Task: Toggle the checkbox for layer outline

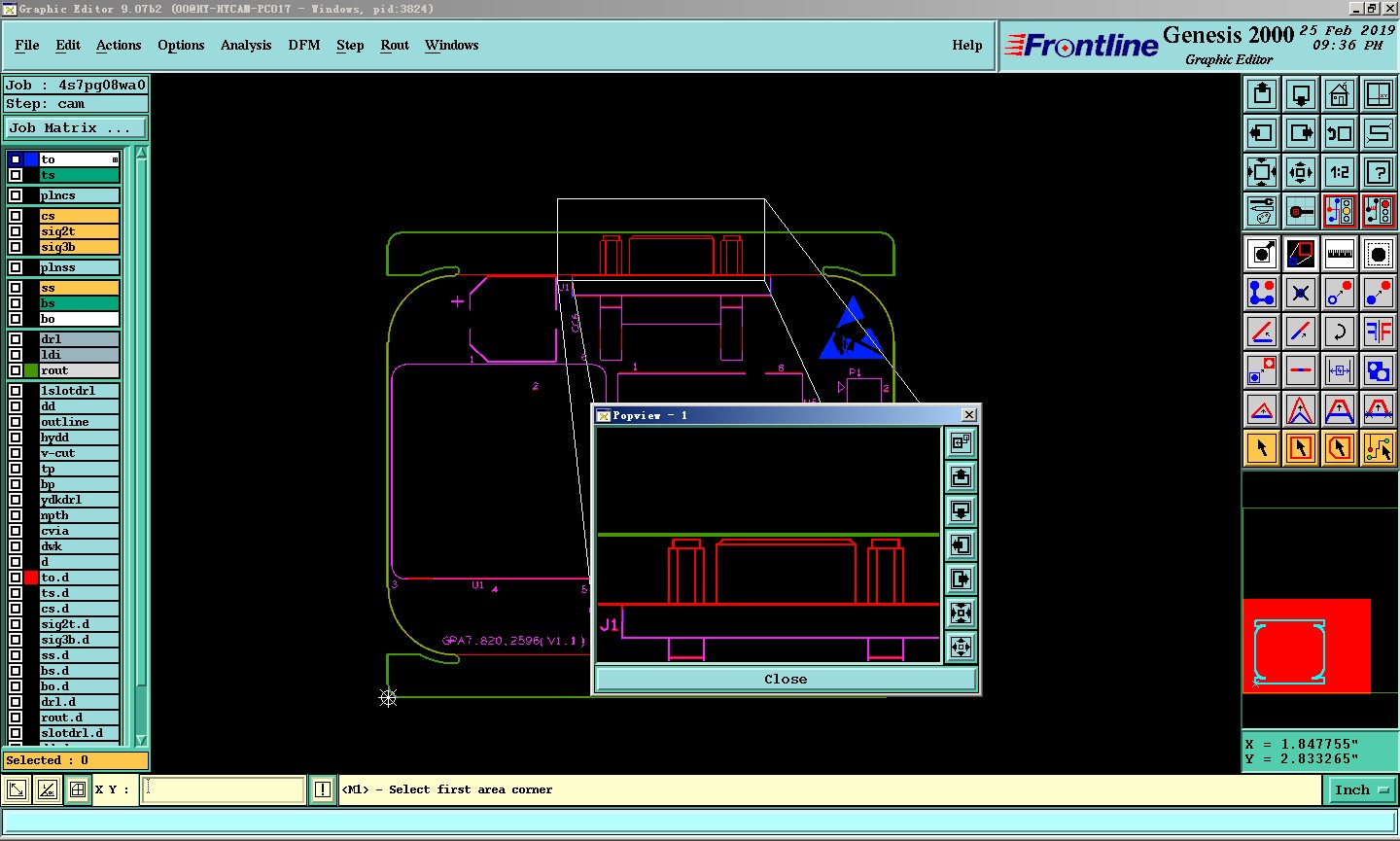Action: [x=16, y=422]
